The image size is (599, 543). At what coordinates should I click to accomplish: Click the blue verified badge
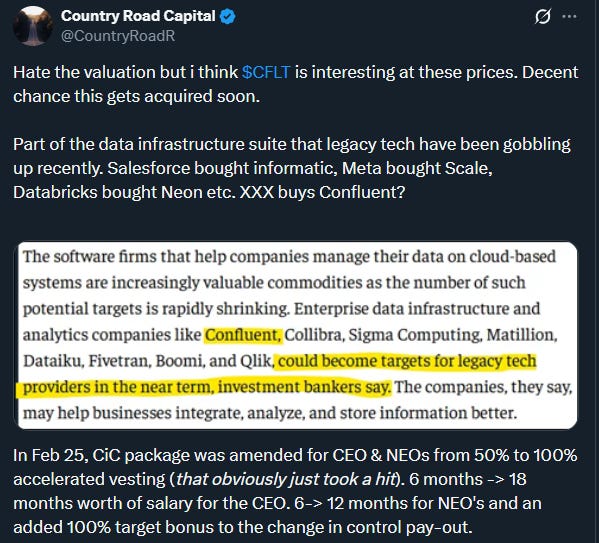click(x=228, y=16)
